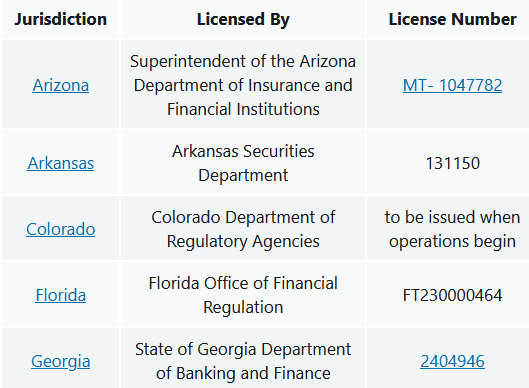Click the 'to be issued when operations begin' text
The width and height of the screenshot is (529, 388).
point(452,229)
